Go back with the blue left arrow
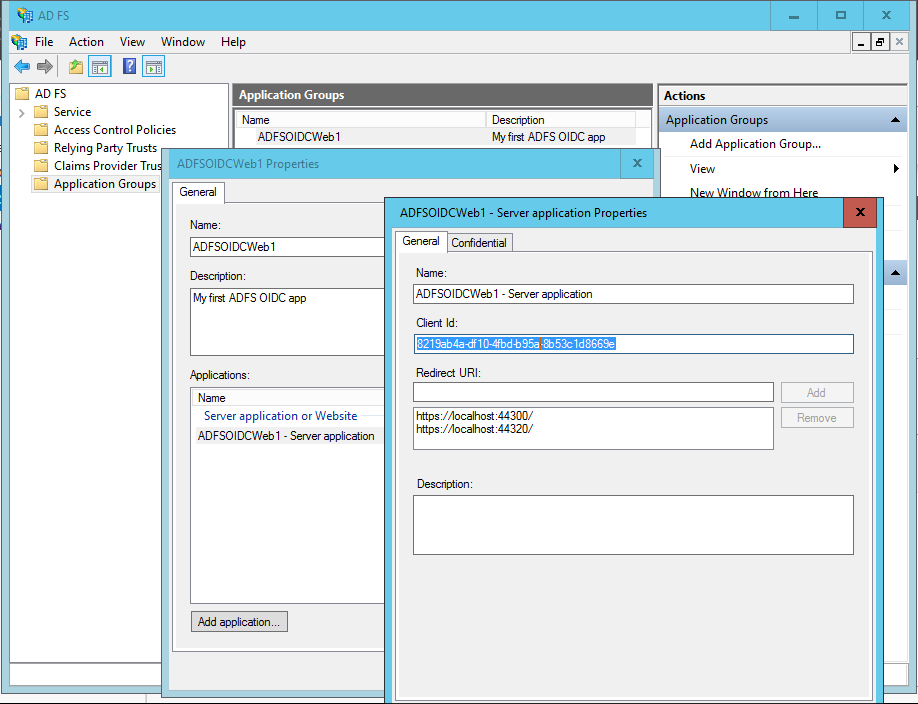This screenshot has height=704, width=918. point(22,67)
